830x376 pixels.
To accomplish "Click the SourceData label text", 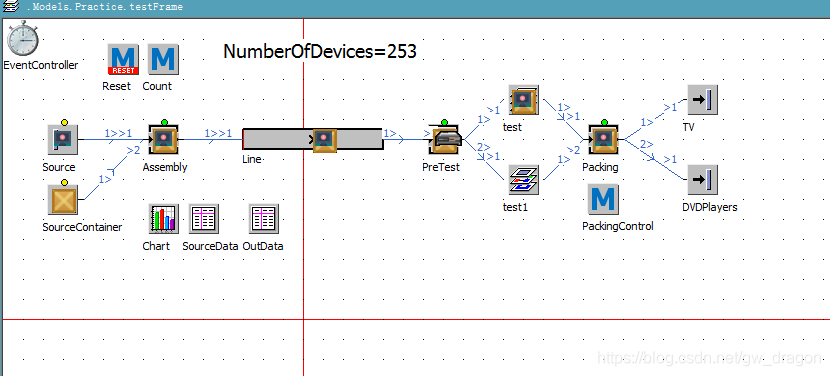I will pos(210,246).
